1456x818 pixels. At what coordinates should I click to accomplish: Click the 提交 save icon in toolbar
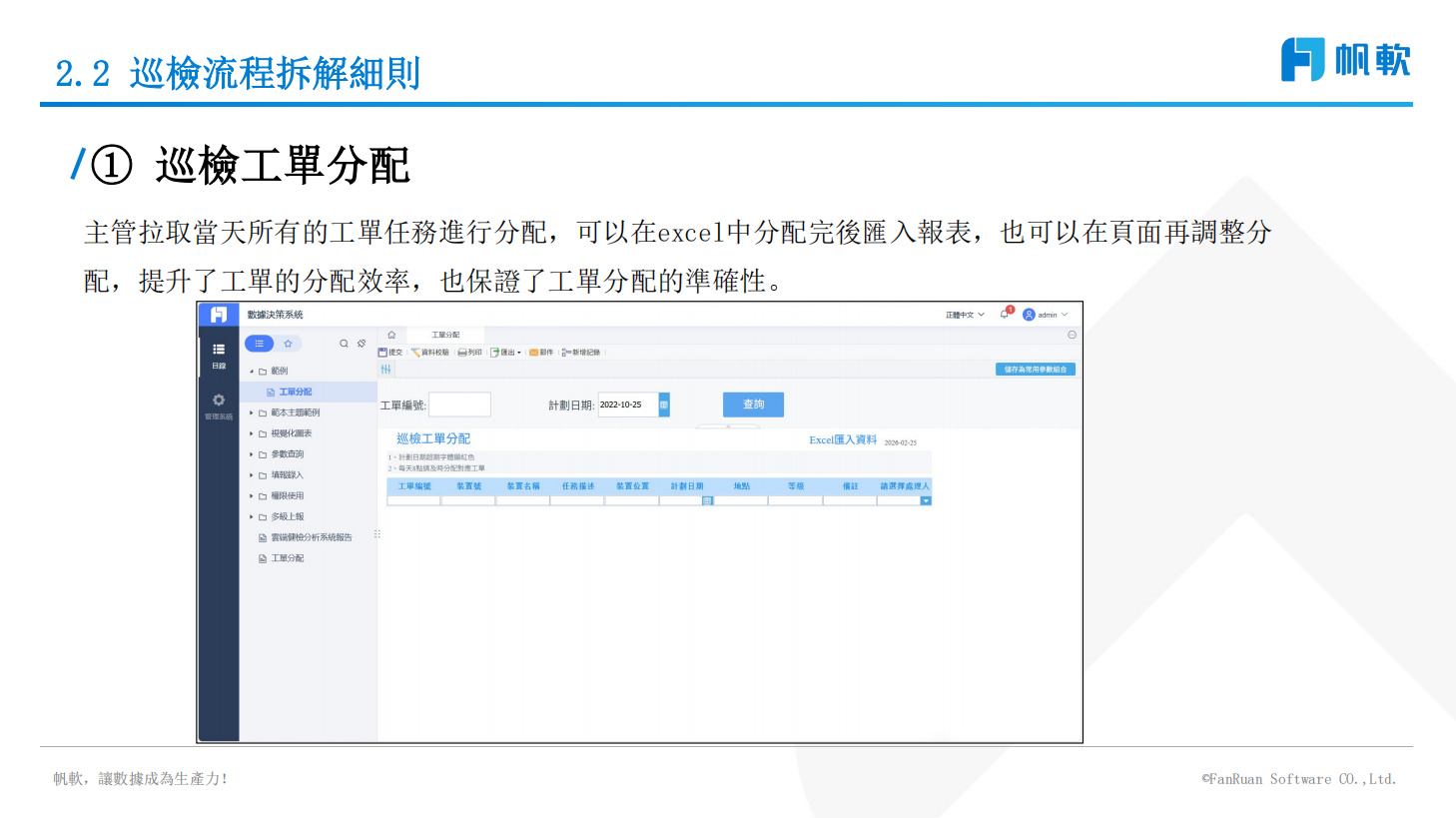coord(382,353)
